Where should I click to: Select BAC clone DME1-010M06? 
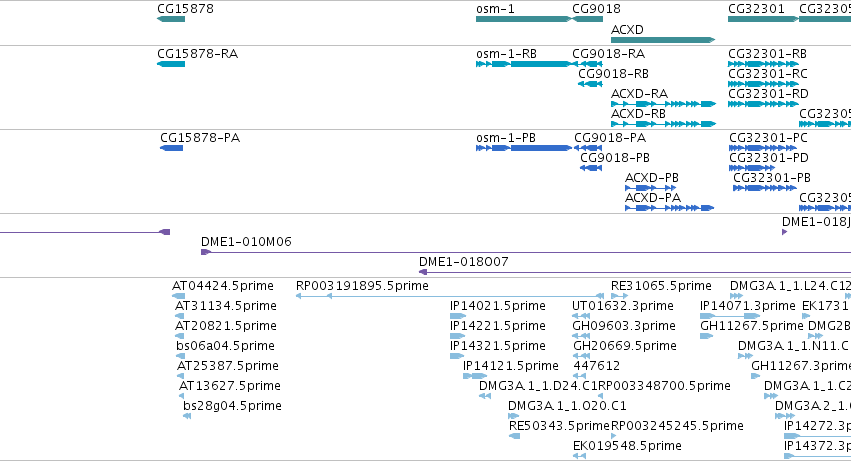tap(525, 252)
